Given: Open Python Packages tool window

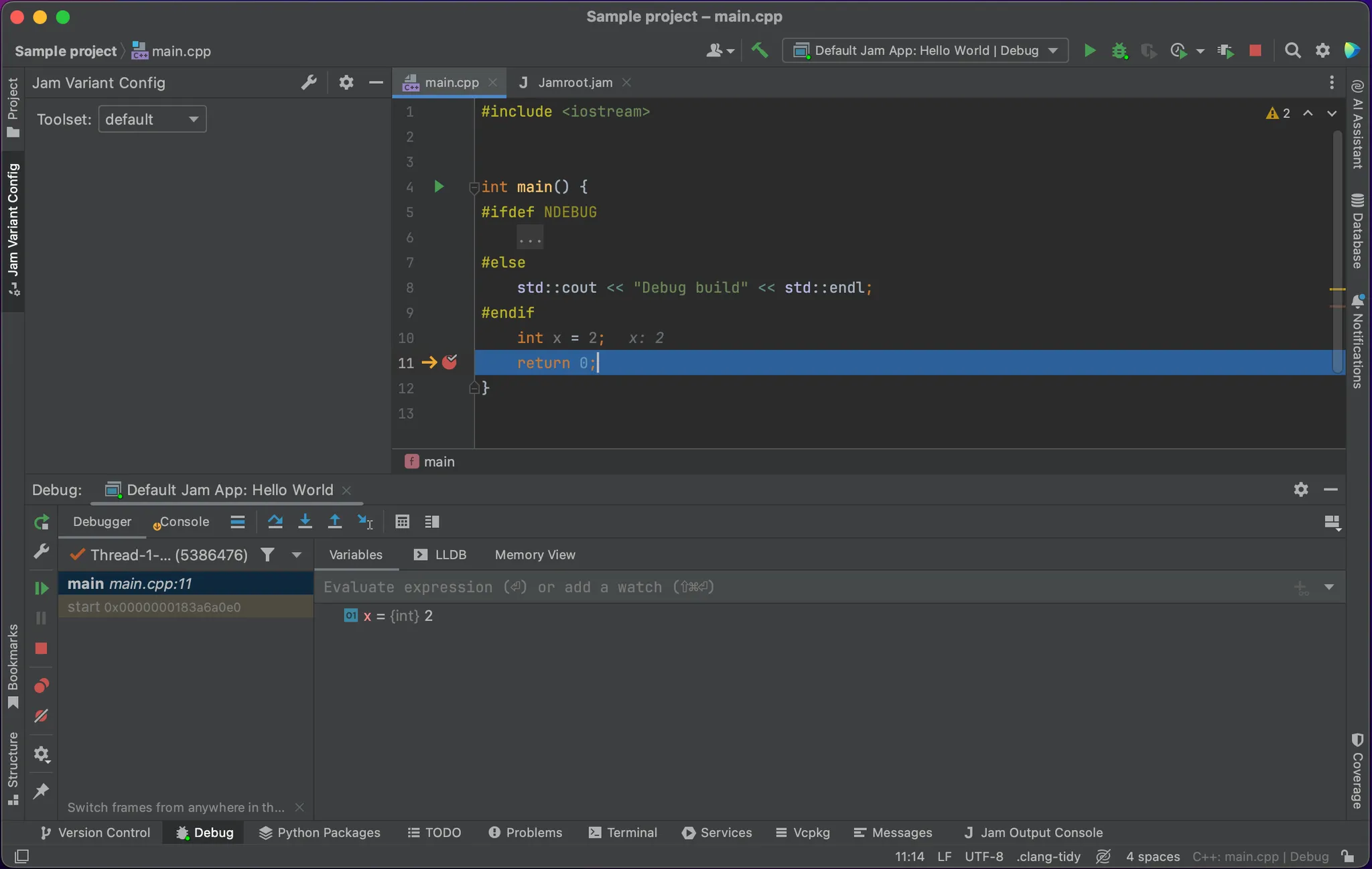Looking at the screenshot, I should click(x=320, y=832).
